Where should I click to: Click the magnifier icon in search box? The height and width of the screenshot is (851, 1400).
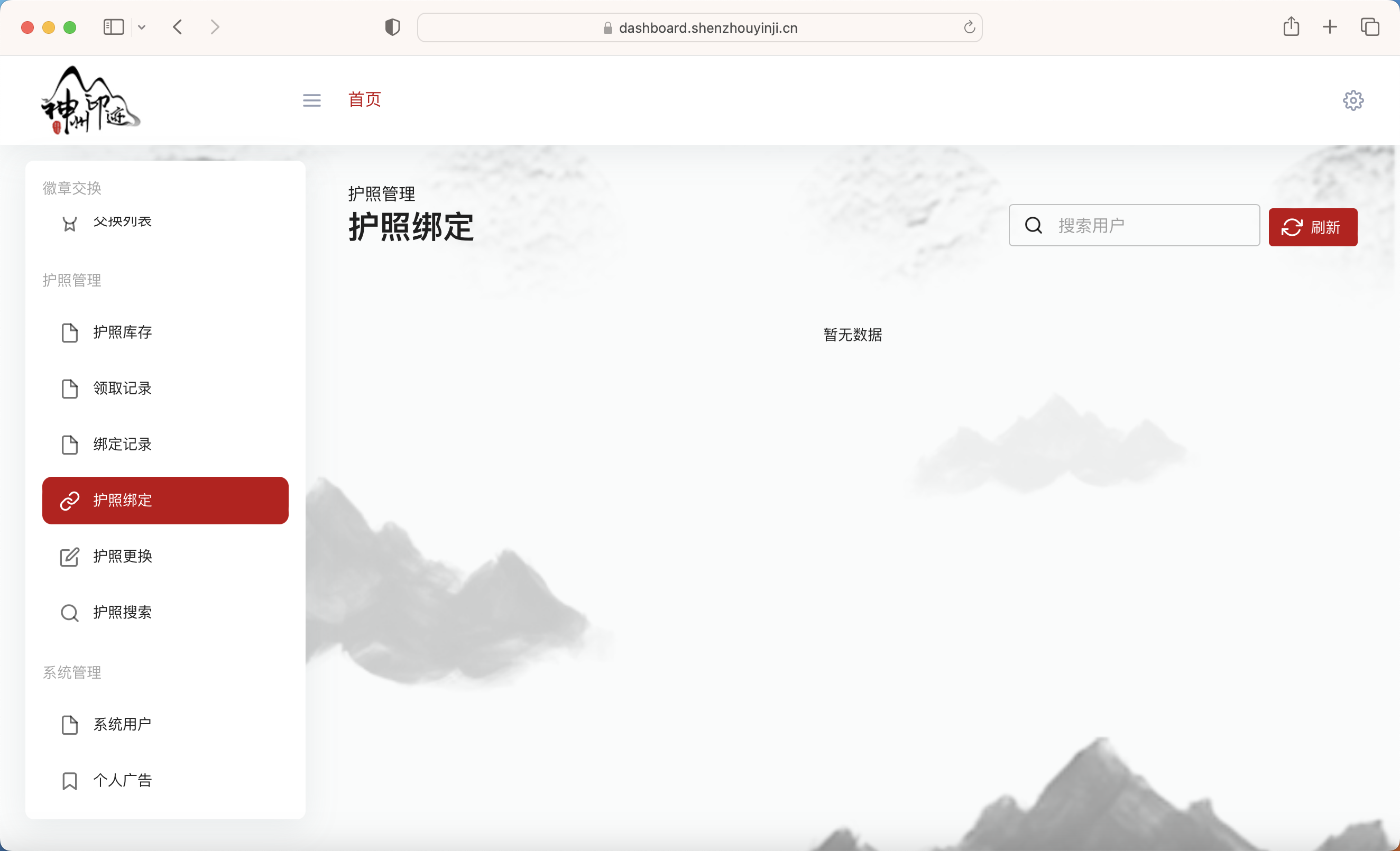1034,226
